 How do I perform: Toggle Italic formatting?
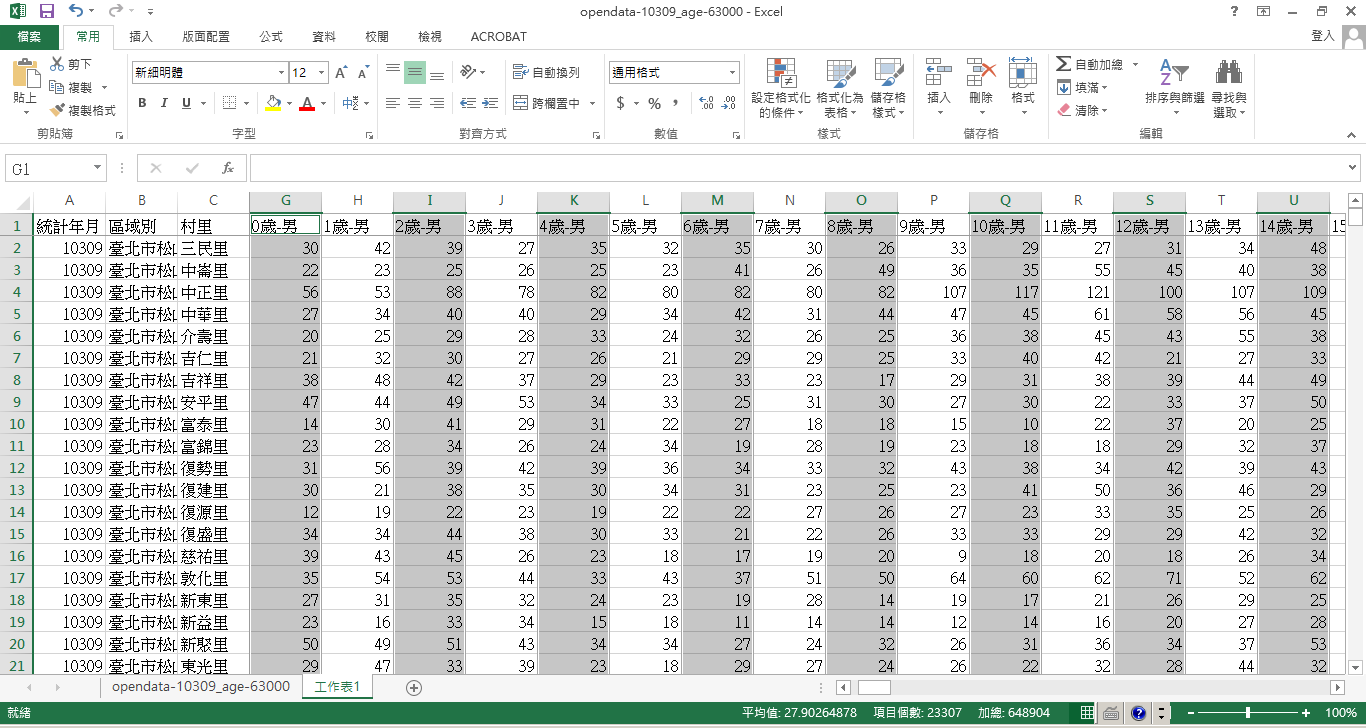click(164, 103)
